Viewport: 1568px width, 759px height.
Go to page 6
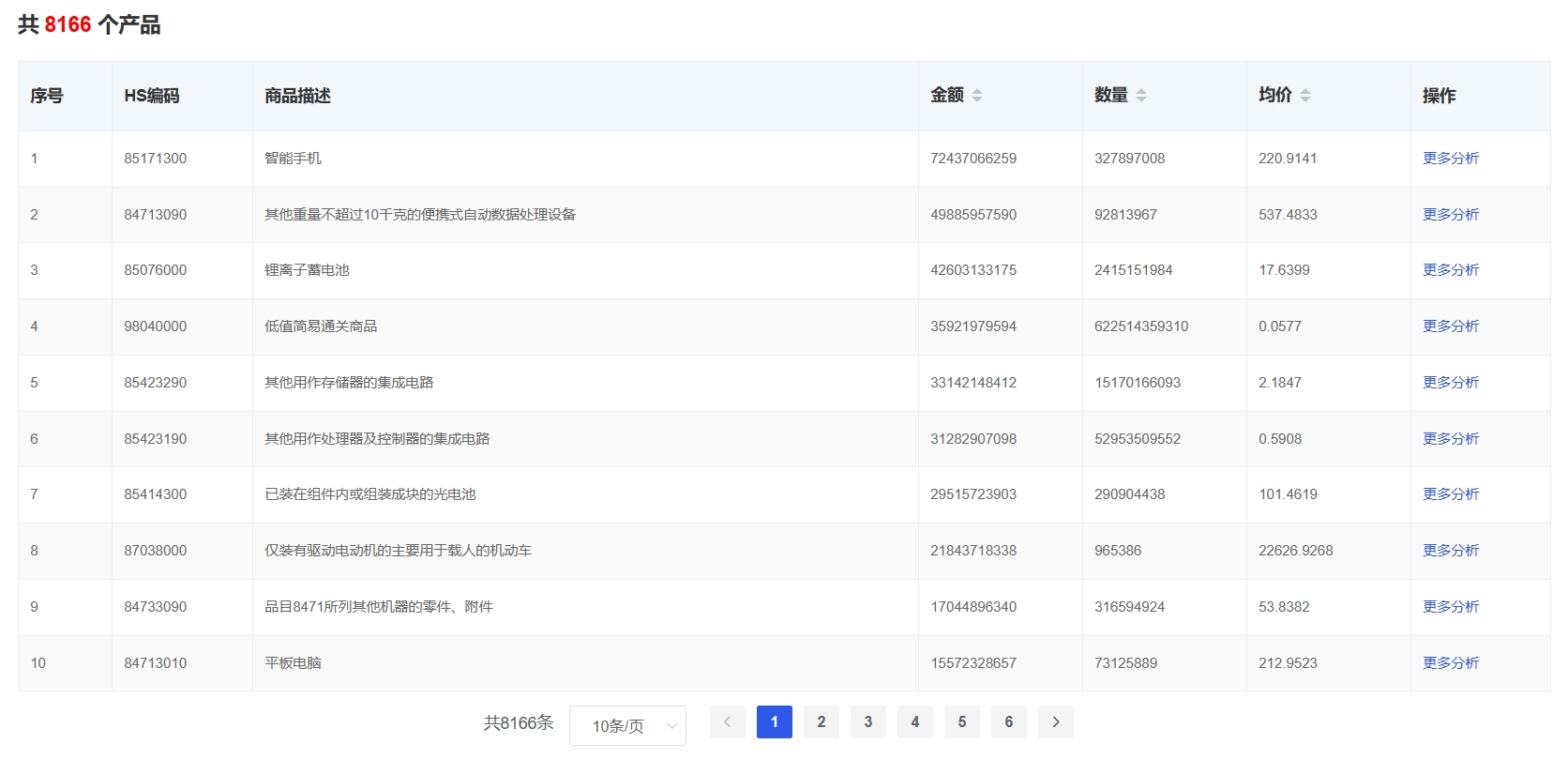[1009, 722]
